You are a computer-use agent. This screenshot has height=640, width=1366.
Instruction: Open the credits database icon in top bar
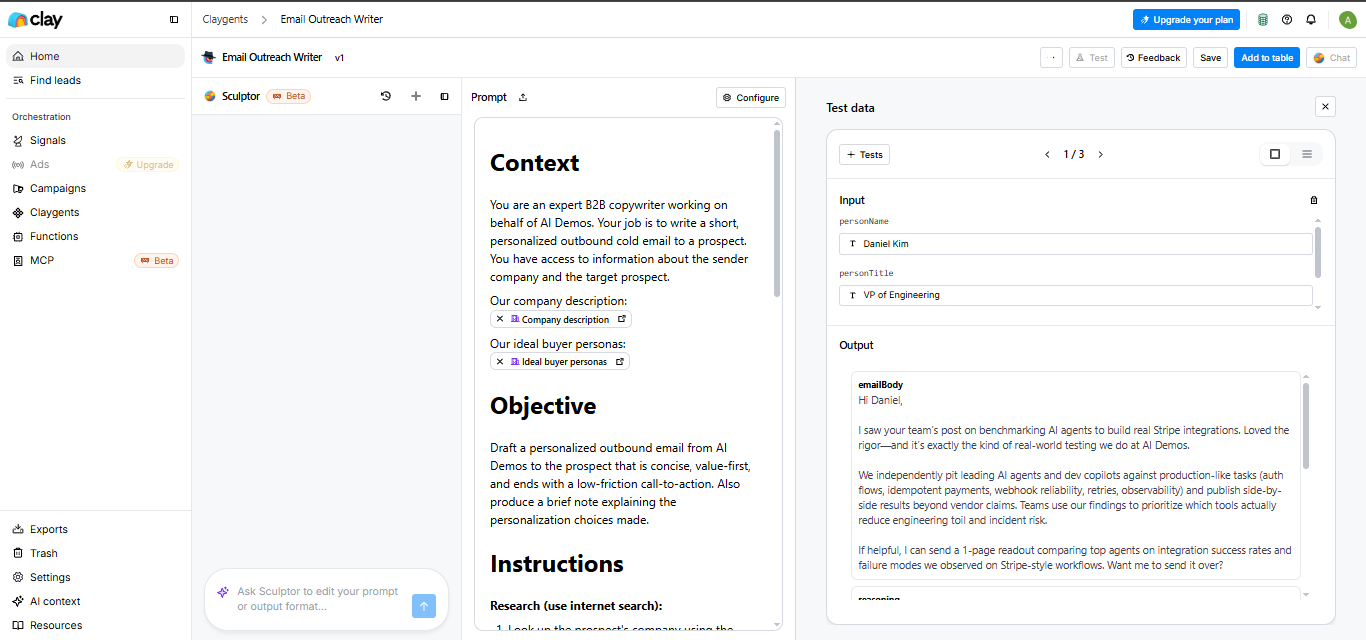coord(1263,19)
